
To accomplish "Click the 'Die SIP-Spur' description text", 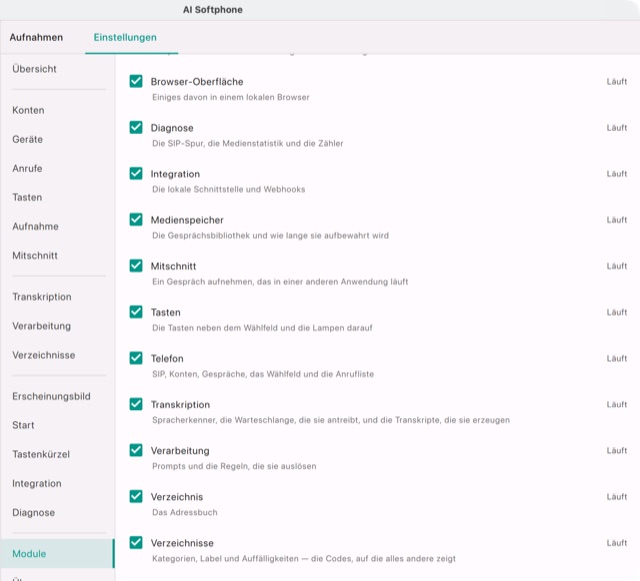I will (248, 143).
